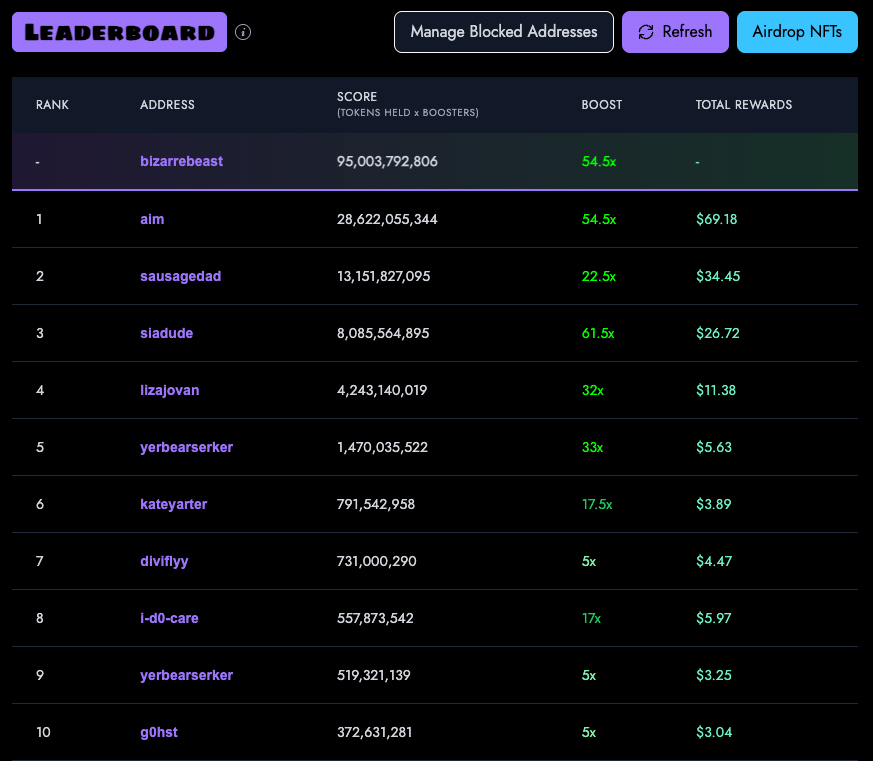Click yerbearserker in rank 5 row

pos(187,448)
